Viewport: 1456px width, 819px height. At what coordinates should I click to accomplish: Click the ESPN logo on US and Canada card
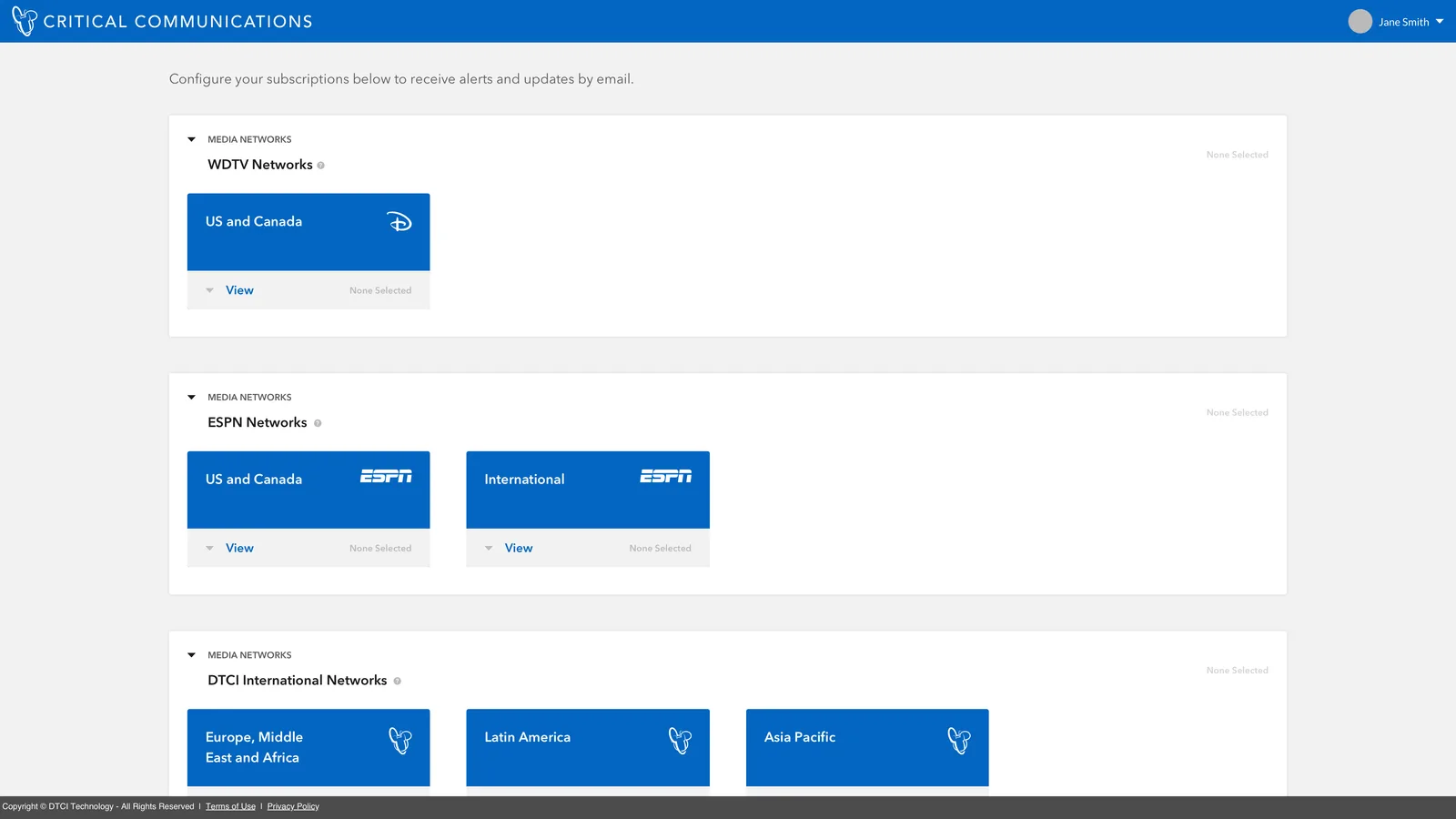tap(386, 477)
